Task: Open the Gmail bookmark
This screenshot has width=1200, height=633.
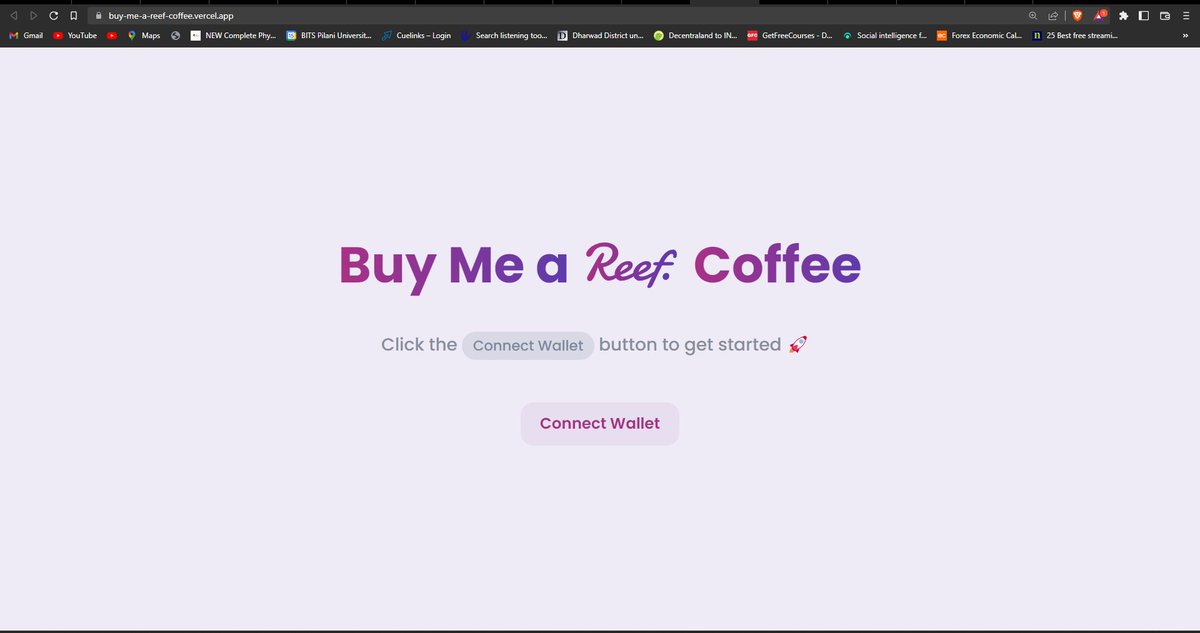Action: [x=26, y=35]
